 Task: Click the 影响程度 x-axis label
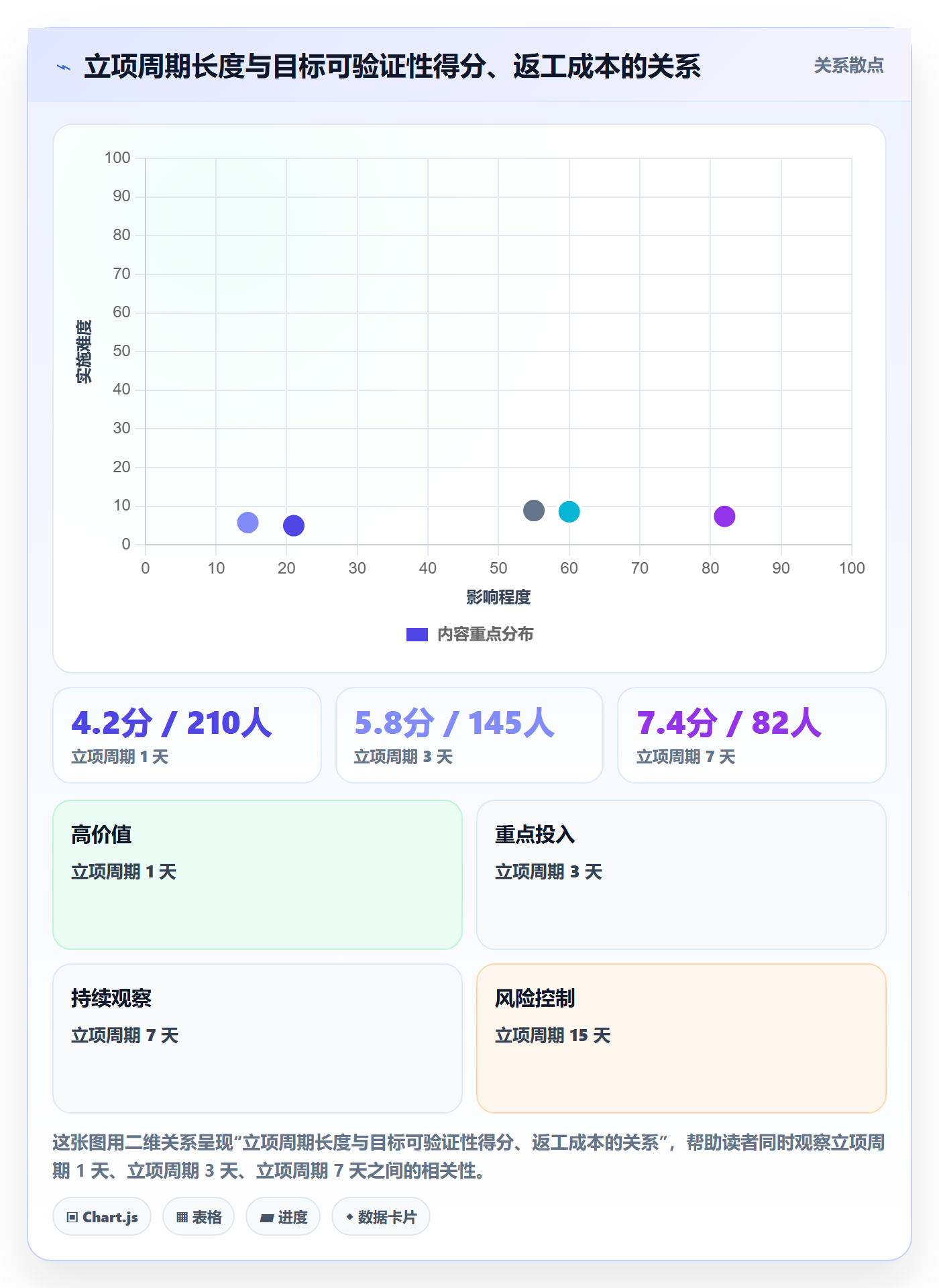[498, 597]
